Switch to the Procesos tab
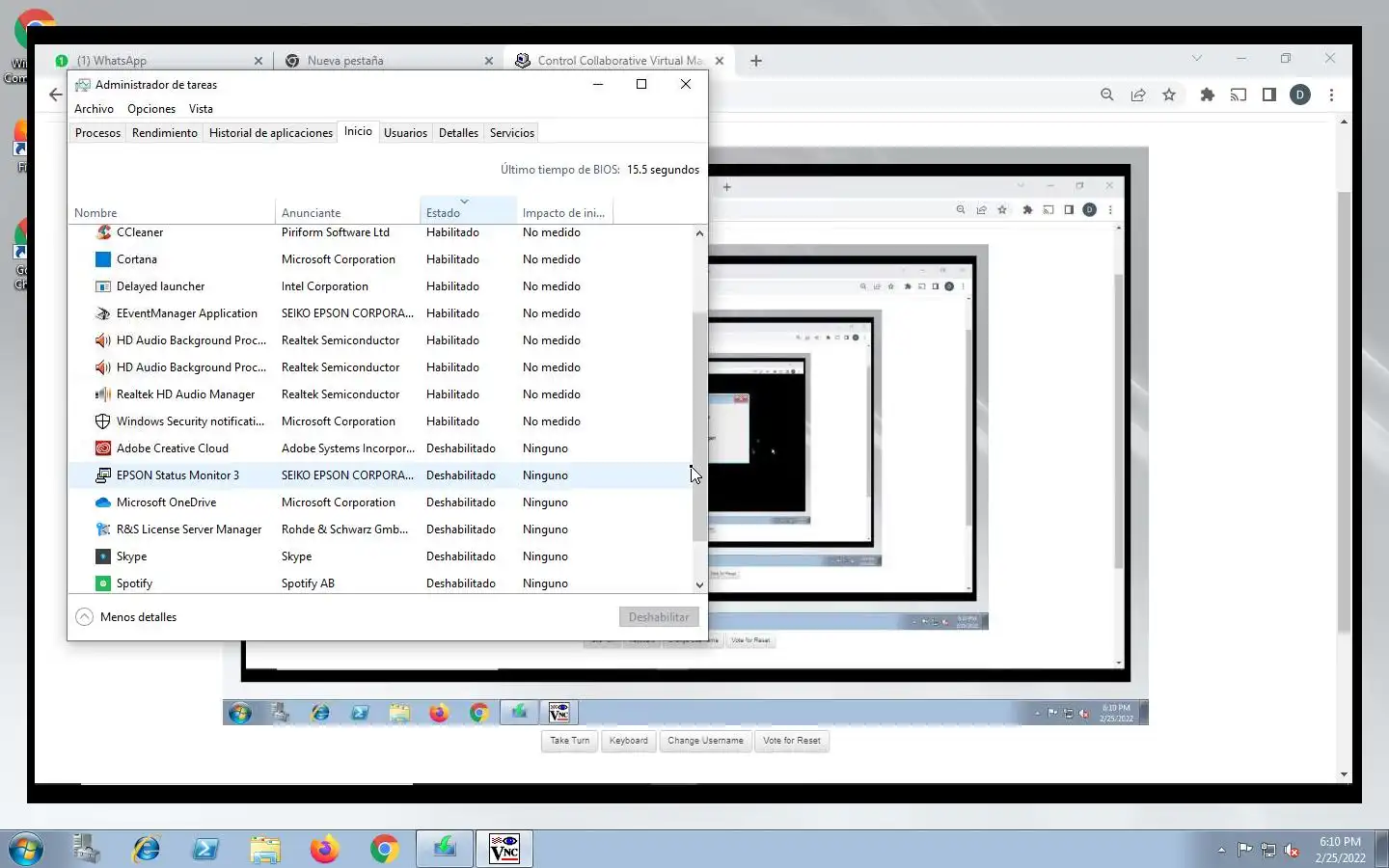Screen dimensions: 1389x868 (97, 133)
